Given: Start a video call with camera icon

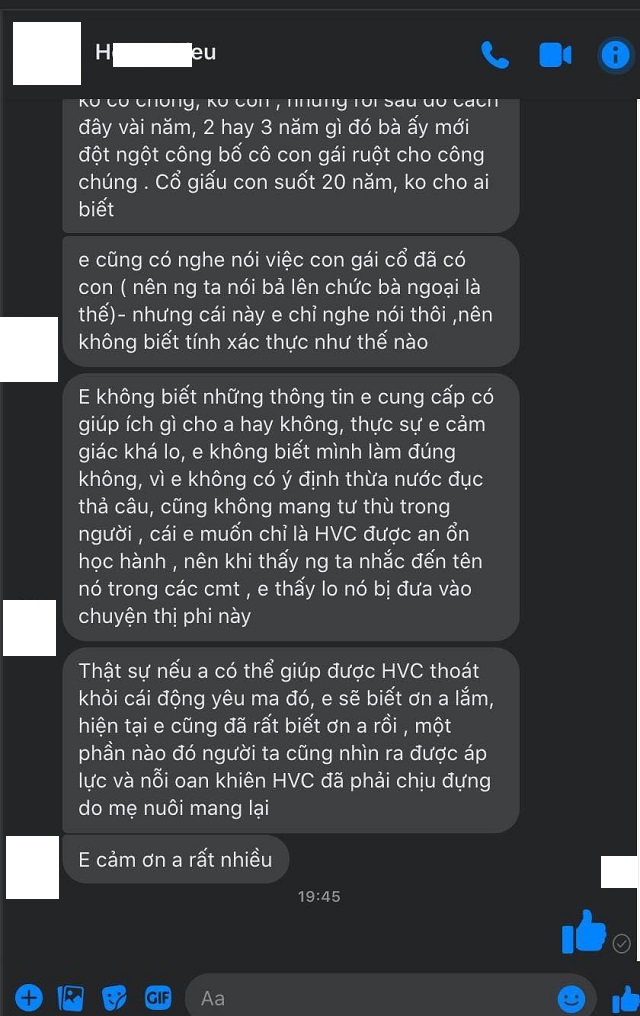Looking at the screenshot, I should pyautogui.click(x=555, y=55).
